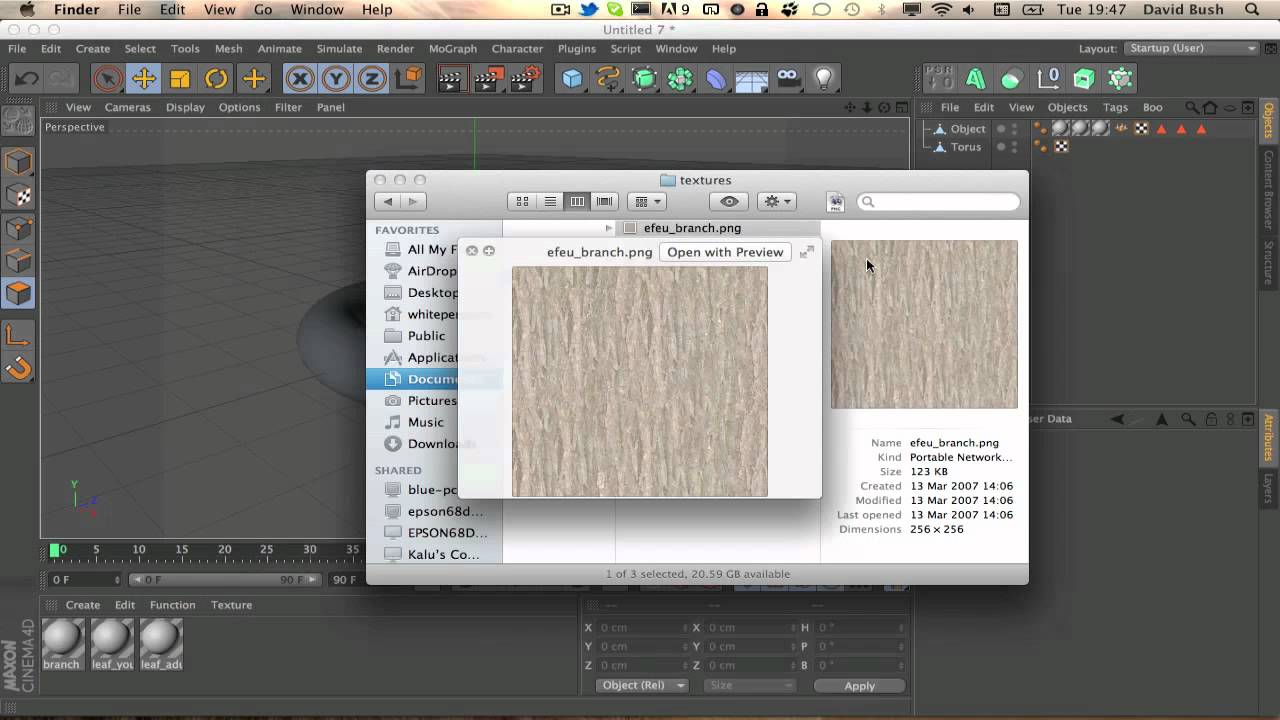Open the material manager Texture menu
This screenshot has width=1280, height=720.
pyautogui.click(x=231, y=605)
